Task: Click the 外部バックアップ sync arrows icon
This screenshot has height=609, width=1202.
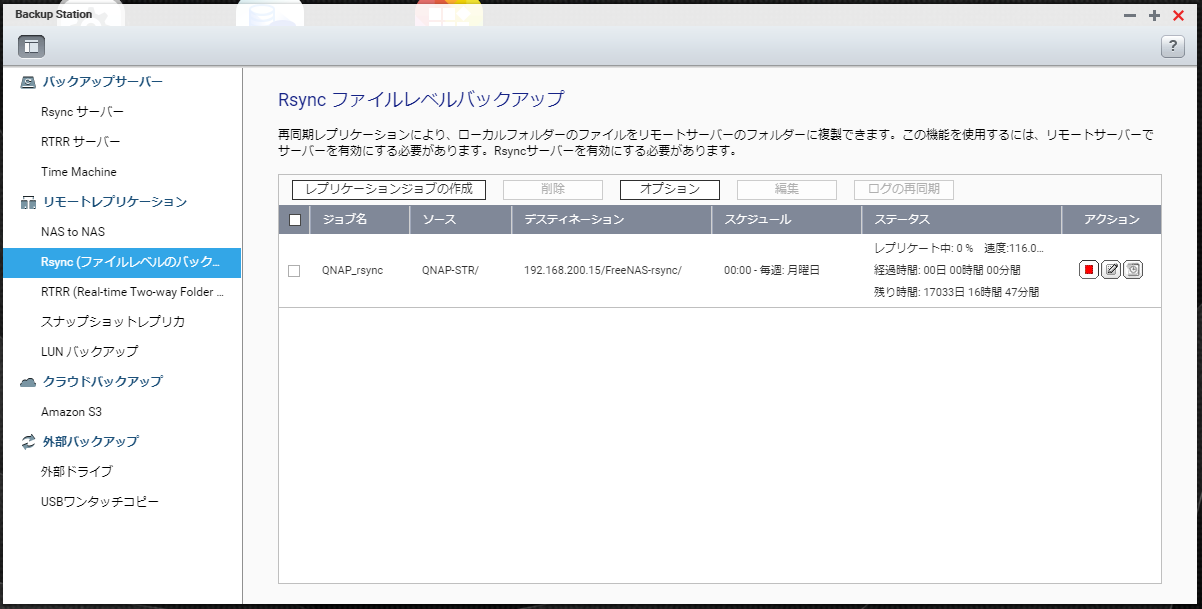Action: tap(28, 442)
